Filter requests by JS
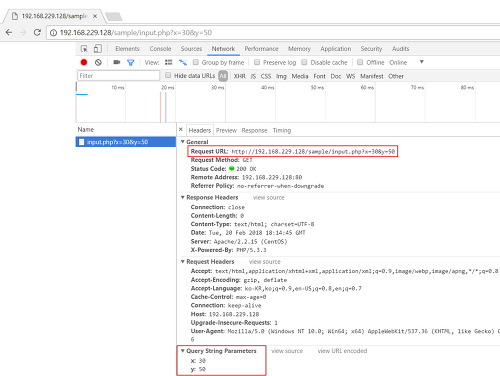This screenshot has height=376, width=500. click(x=253, y=76)
